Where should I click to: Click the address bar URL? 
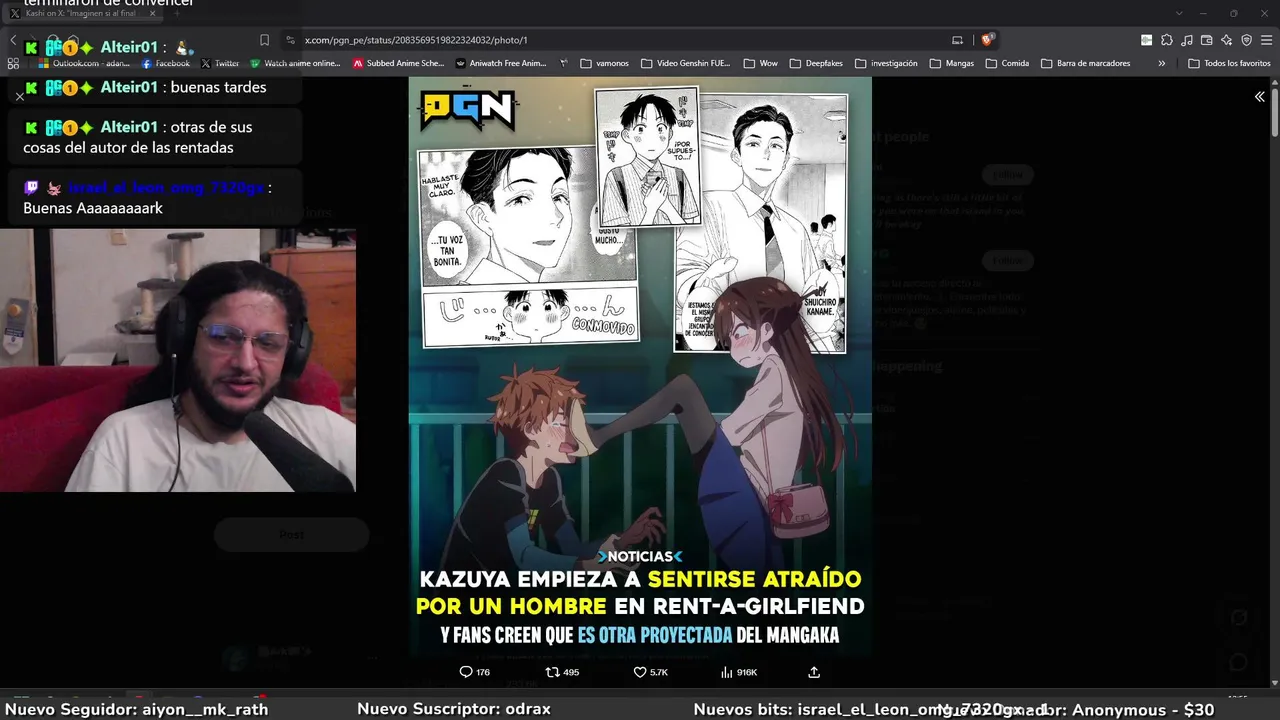[416, 40]
